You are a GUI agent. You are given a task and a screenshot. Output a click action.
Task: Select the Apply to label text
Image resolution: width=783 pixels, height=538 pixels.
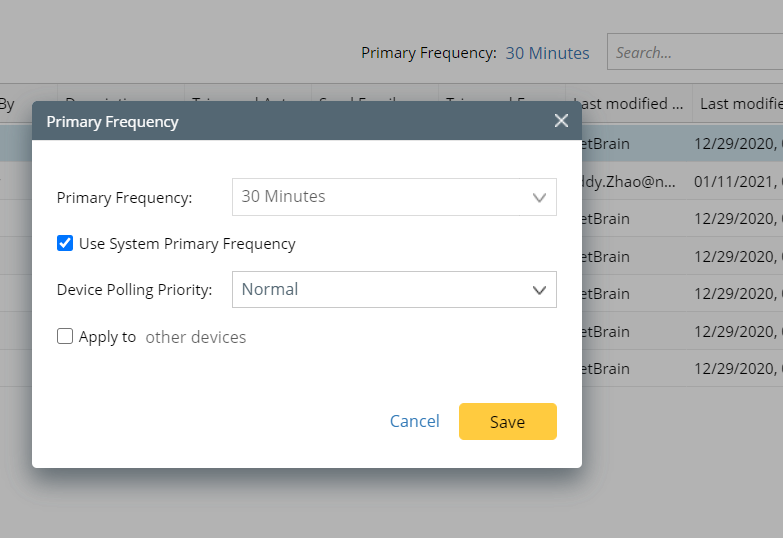(107, 337)
